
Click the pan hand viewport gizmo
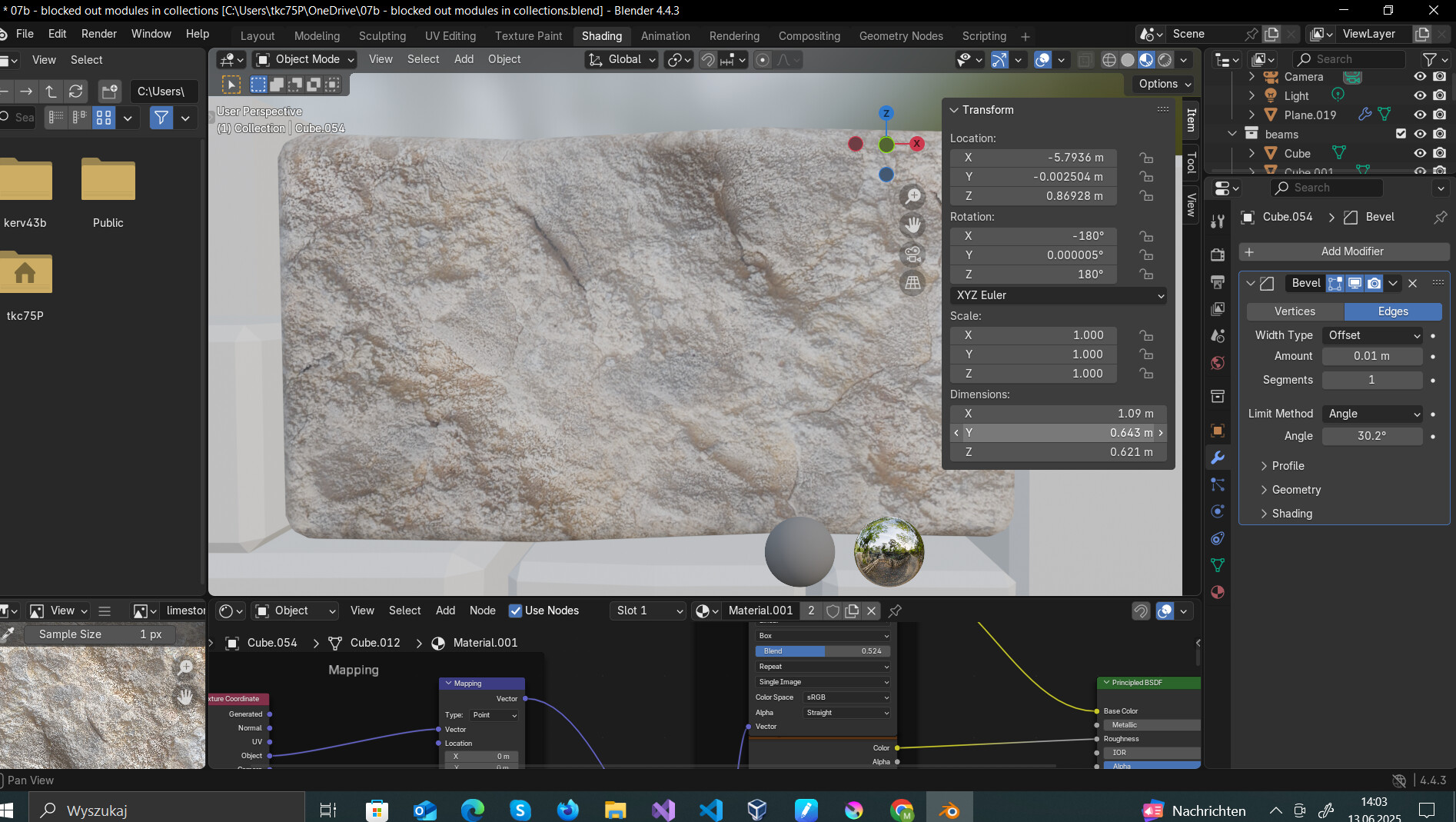click(x=912, y=225)
